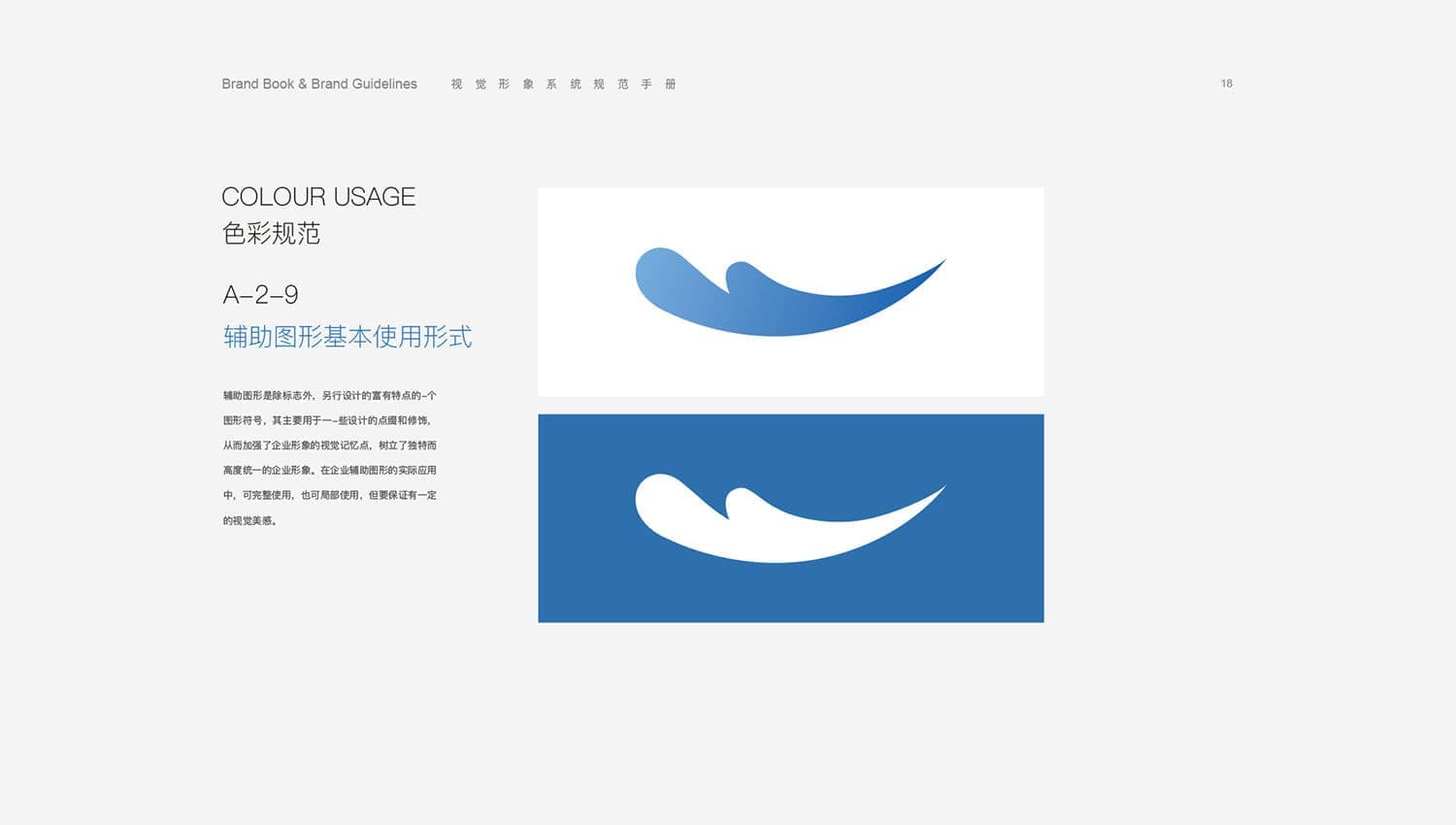The height and width of the screenshot is (825, 1456).
Task: Click paragraph line starting 图形符号
Action: [326, 421]
